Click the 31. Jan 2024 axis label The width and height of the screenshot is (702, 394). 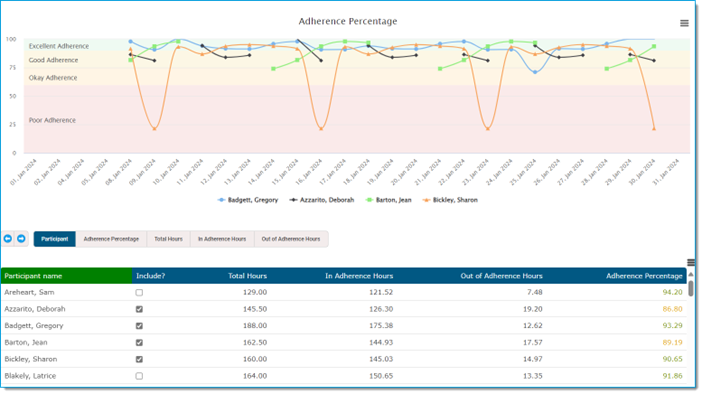[x=666, y=172]
